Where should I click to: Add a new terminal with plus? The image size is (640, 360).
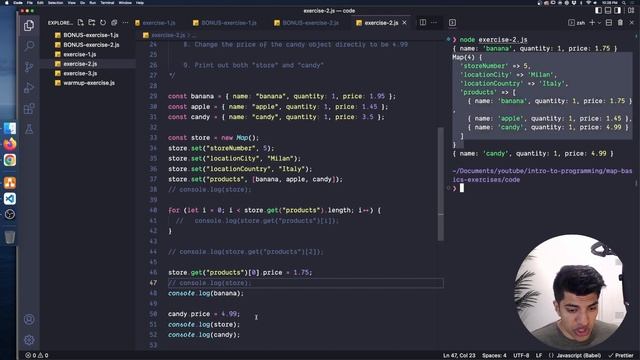pyautogui.click(x=592, y=22)
